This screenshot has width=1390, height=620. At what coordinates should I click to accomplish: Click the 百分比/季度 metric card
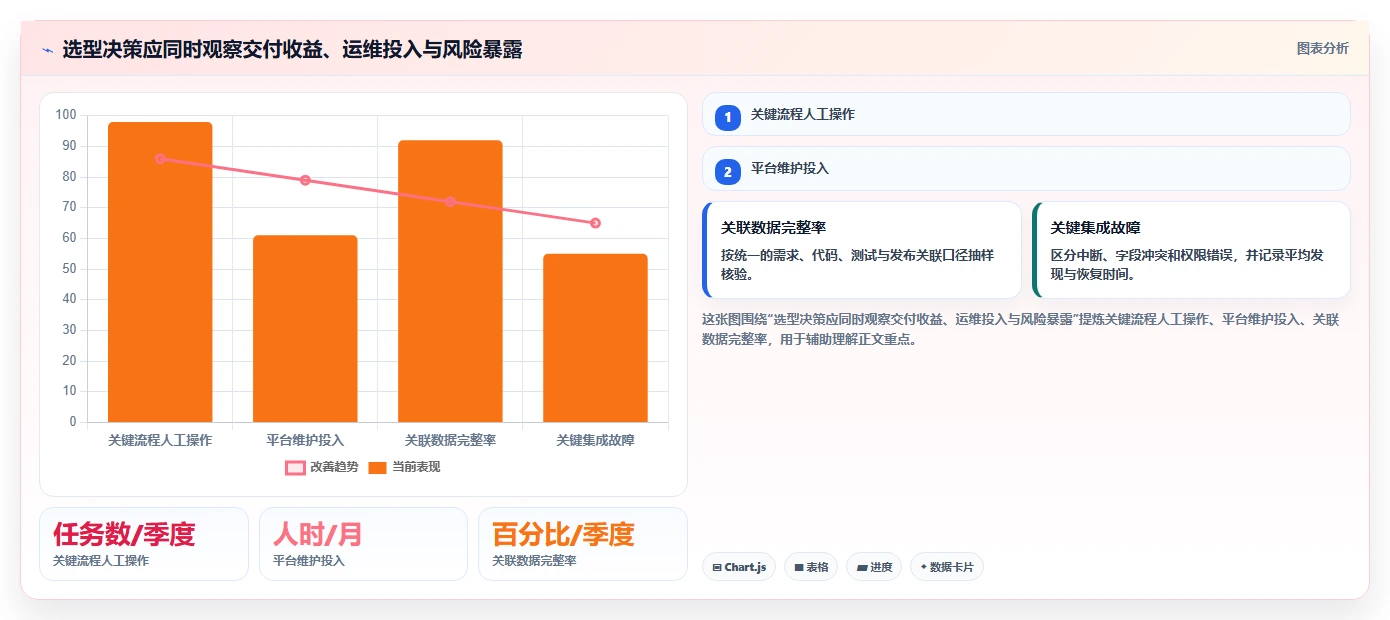[x=583, y=544]
